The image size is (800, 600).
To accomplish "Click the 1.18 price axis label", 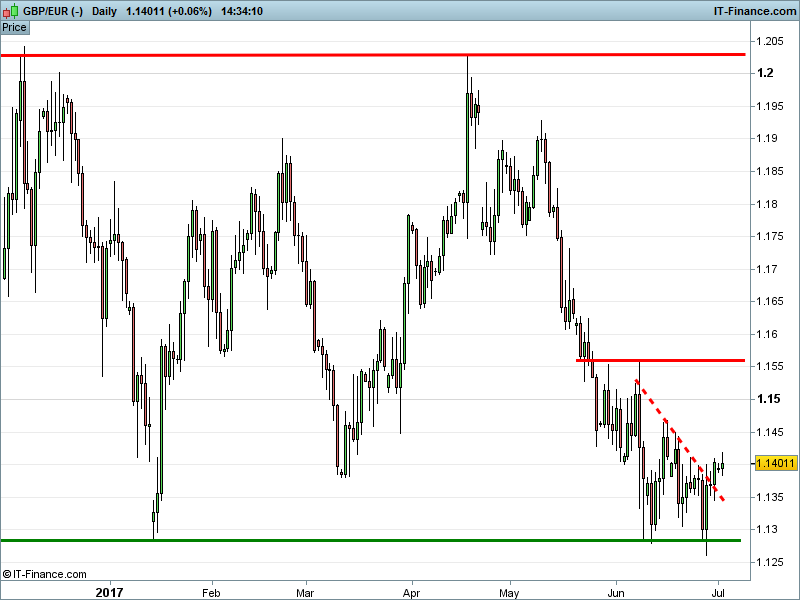I will tap(767, 204).
